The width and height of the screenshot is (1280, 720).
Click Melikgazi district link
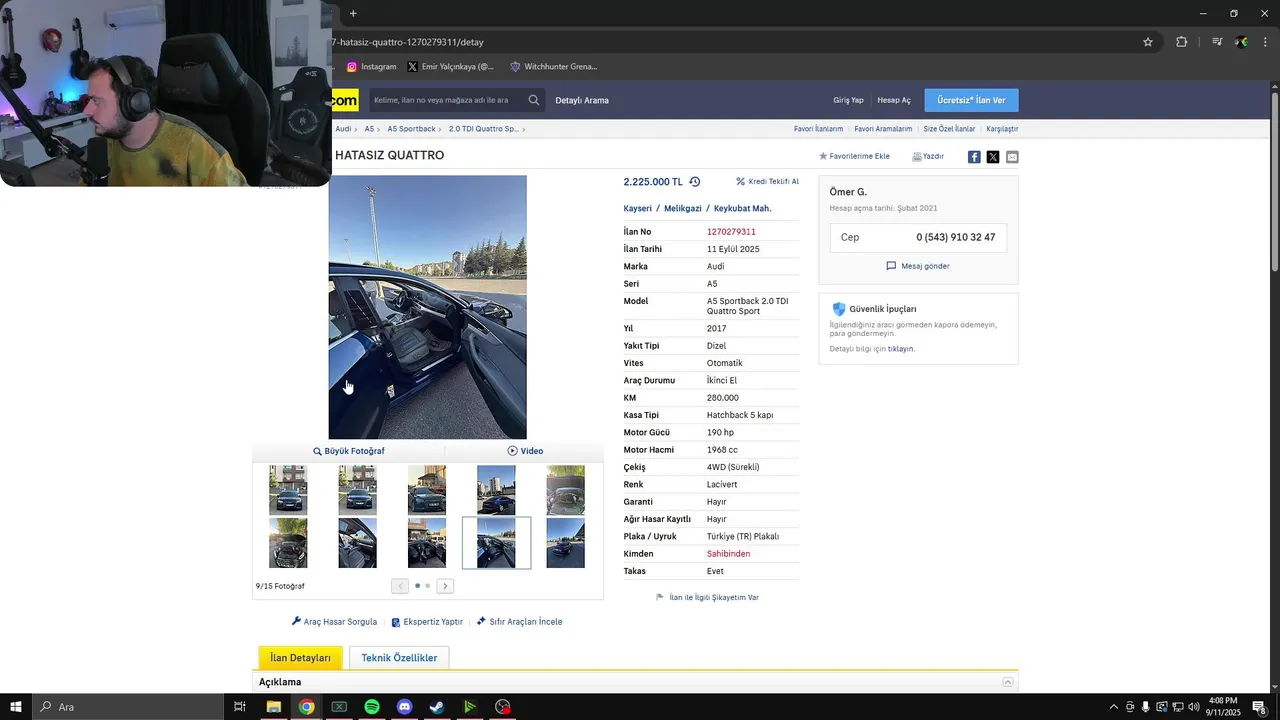(x=683, y=208)
